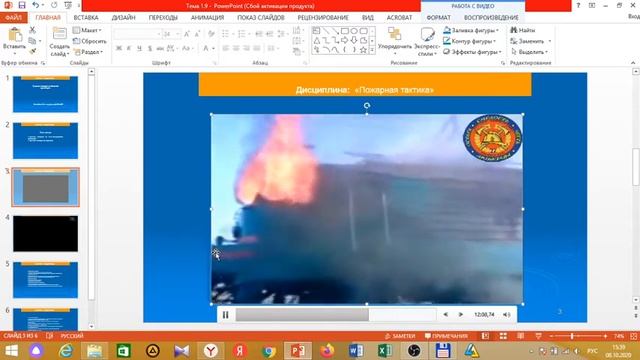Screen dimensions: 640x360
Task: Click the language indicator РУССКИЙ
Action: pos(72,336)
